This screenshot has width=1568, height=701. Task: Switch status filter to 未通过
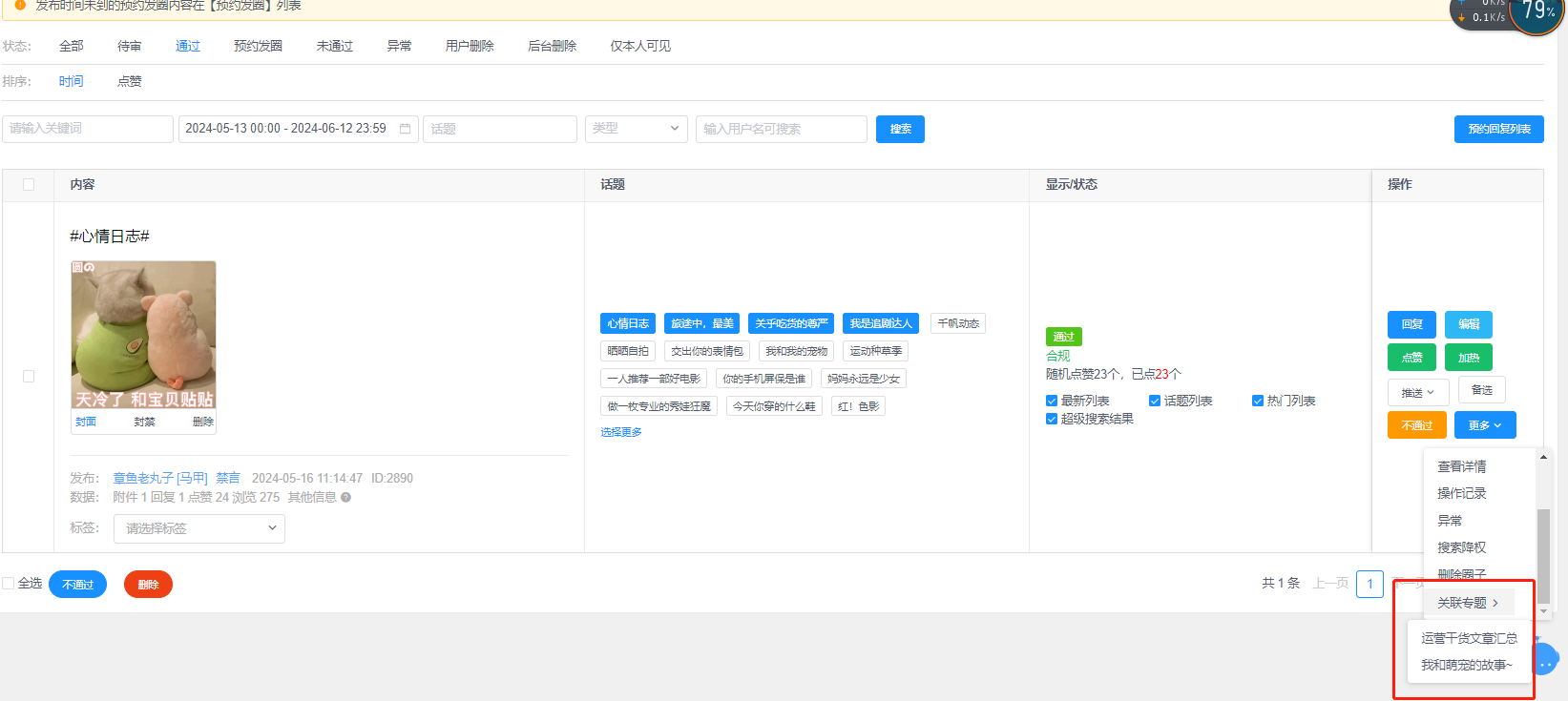point(335,46)
